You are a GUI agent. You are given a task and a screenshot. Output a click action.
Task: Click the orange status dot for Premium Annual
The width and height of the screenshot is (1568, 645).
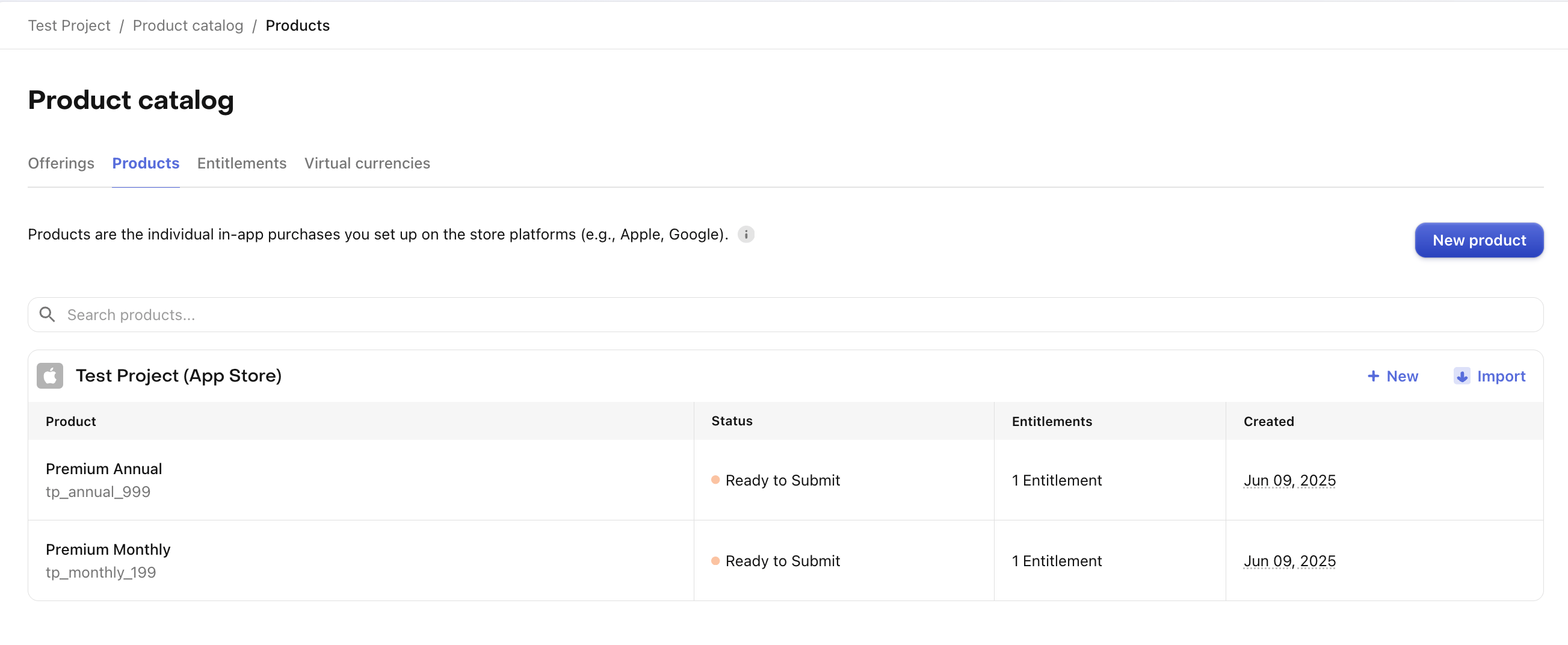tap(715, 480)
